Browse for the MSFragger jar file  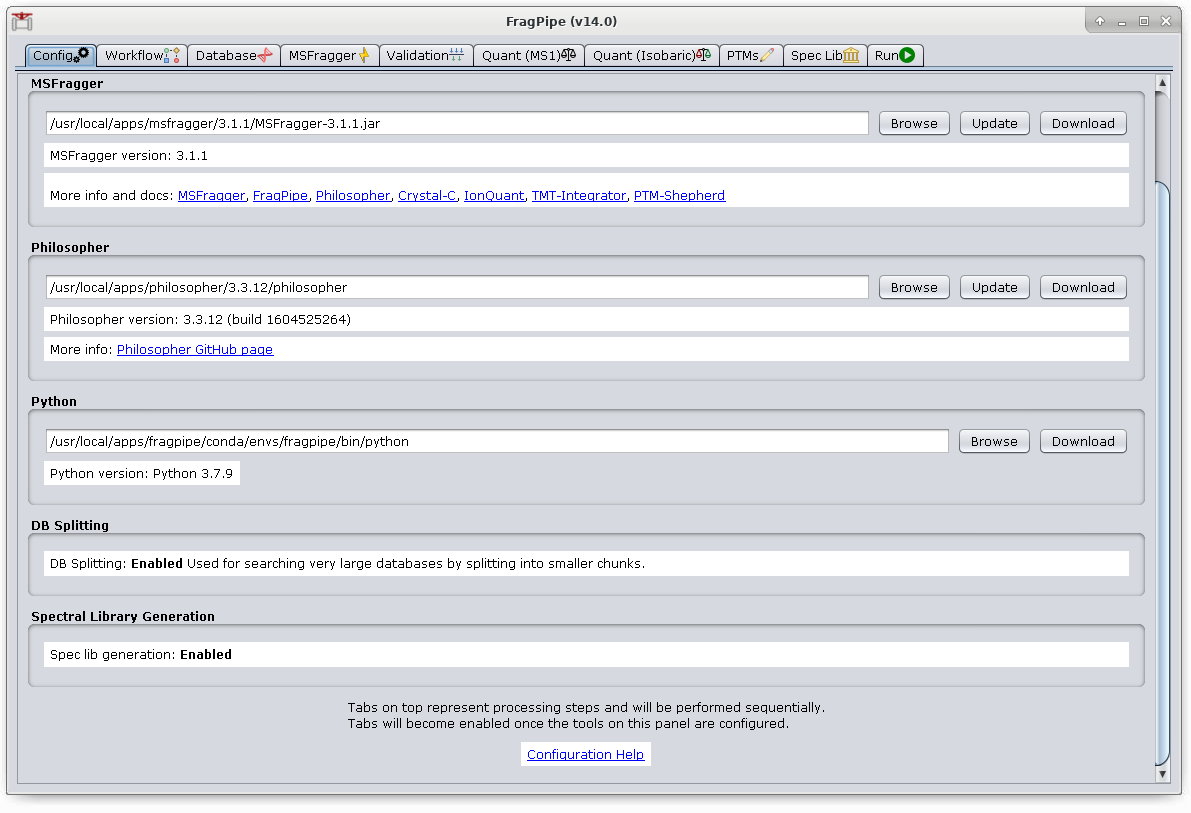click(x=914, y=123)
